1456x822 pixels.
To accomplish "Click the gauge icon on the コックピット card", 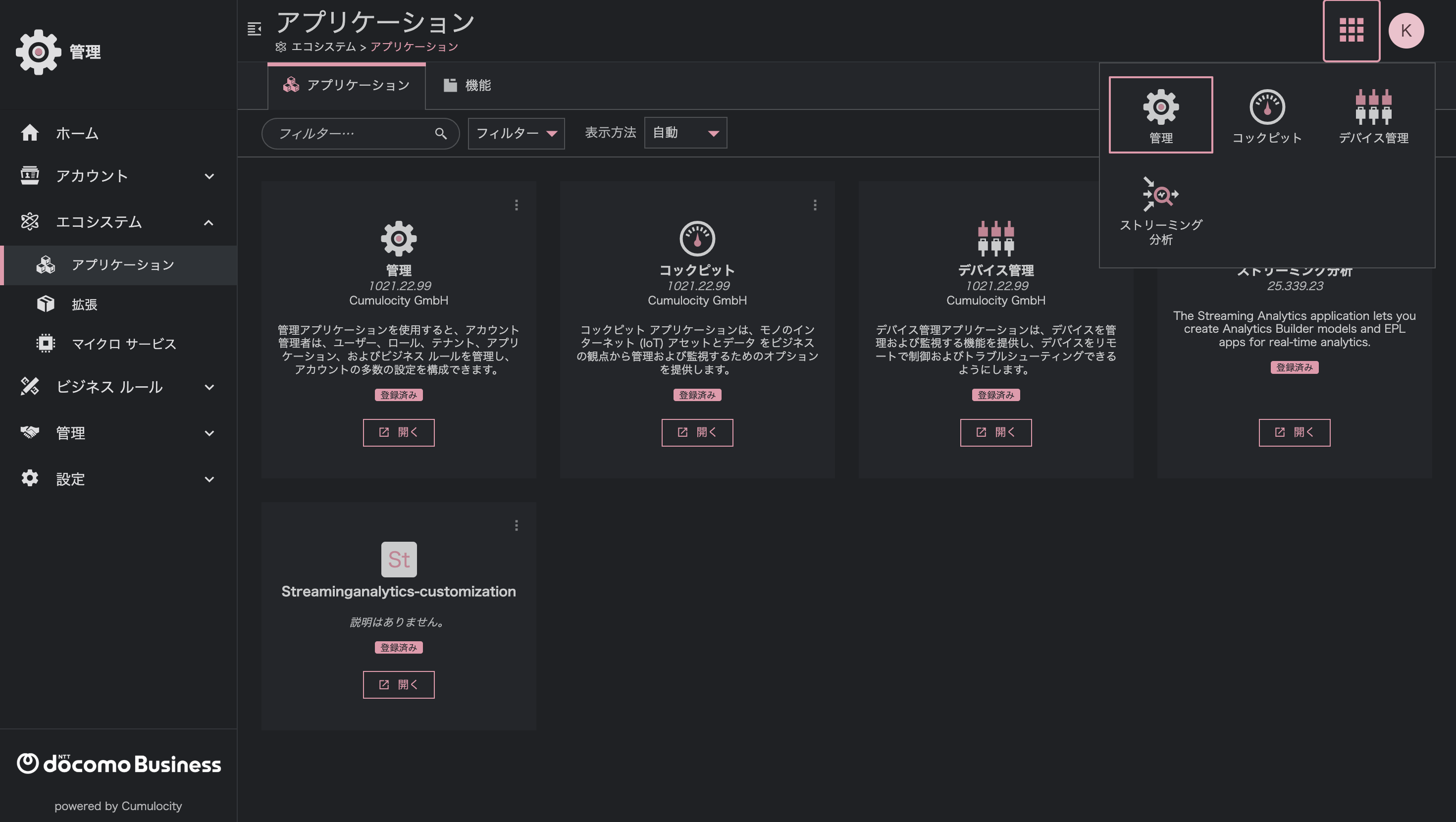I will (x=697, y=238).
